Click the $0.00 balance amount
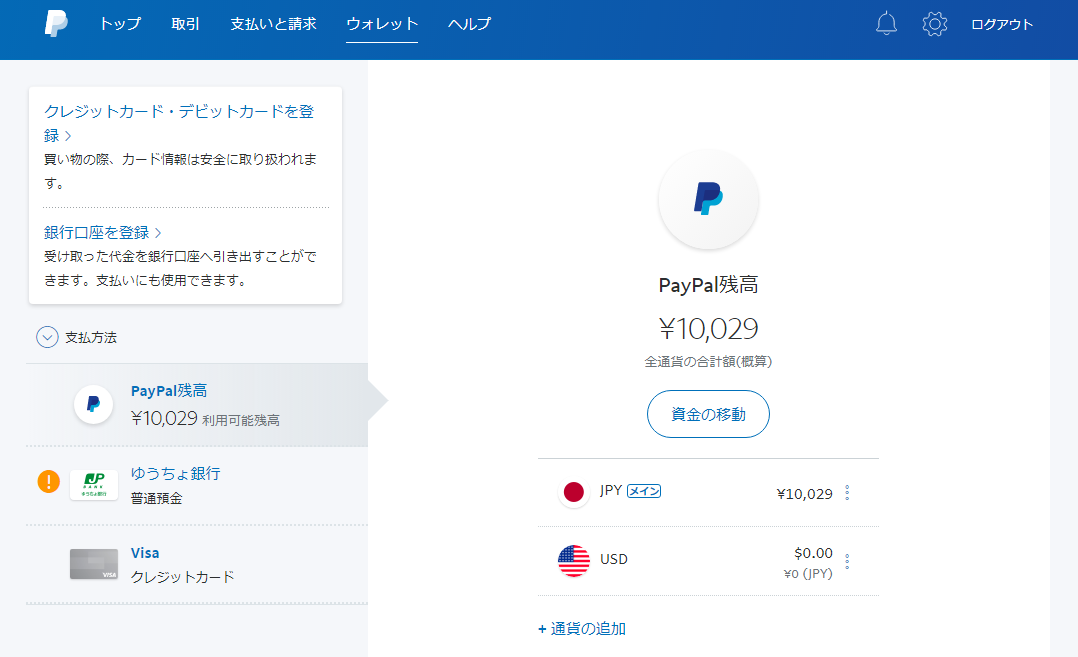Screen dimensions: 1078x657 click(x=813, y=553)
